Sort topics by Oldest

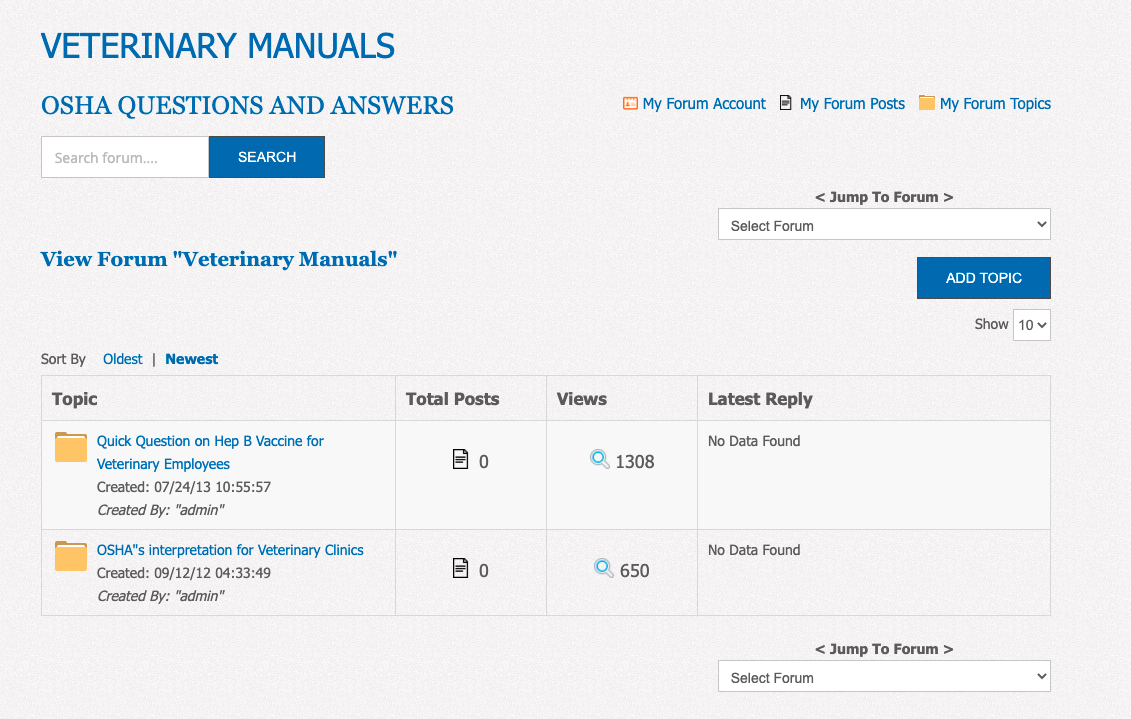(x=123, y=359)
